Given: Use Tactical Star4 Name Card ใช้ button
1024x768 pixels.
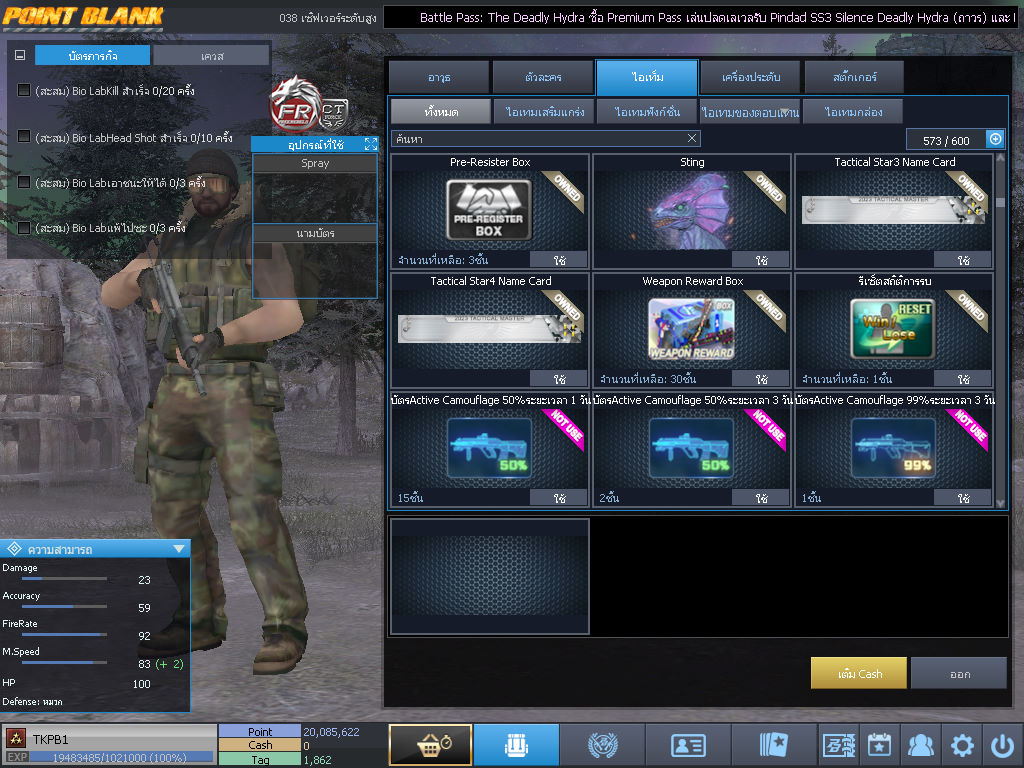Looking at the screenshot, I should click(559, 379).
